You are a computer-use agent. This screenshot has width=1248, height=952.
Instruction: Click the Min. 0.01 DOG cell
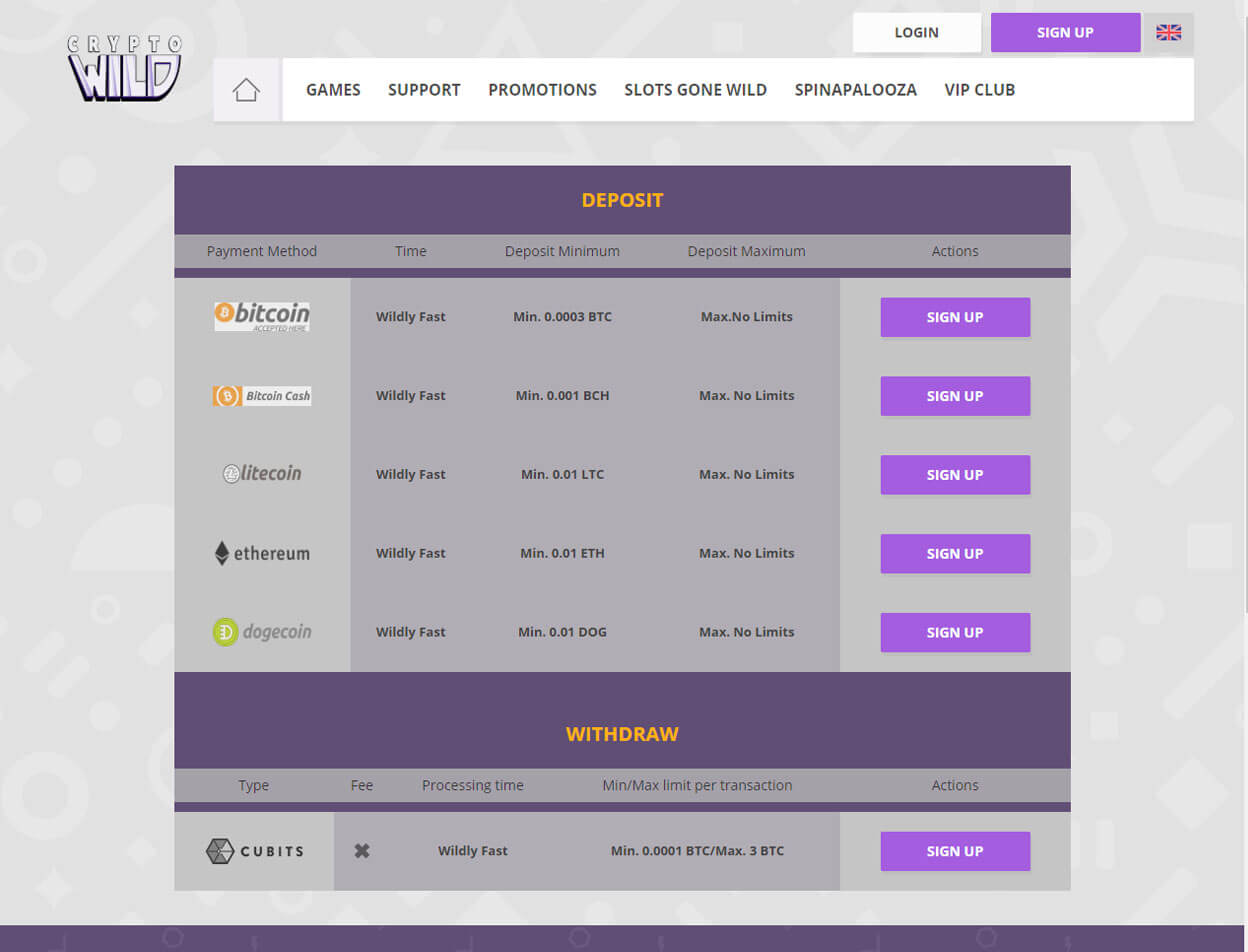[x=562, y=632]
